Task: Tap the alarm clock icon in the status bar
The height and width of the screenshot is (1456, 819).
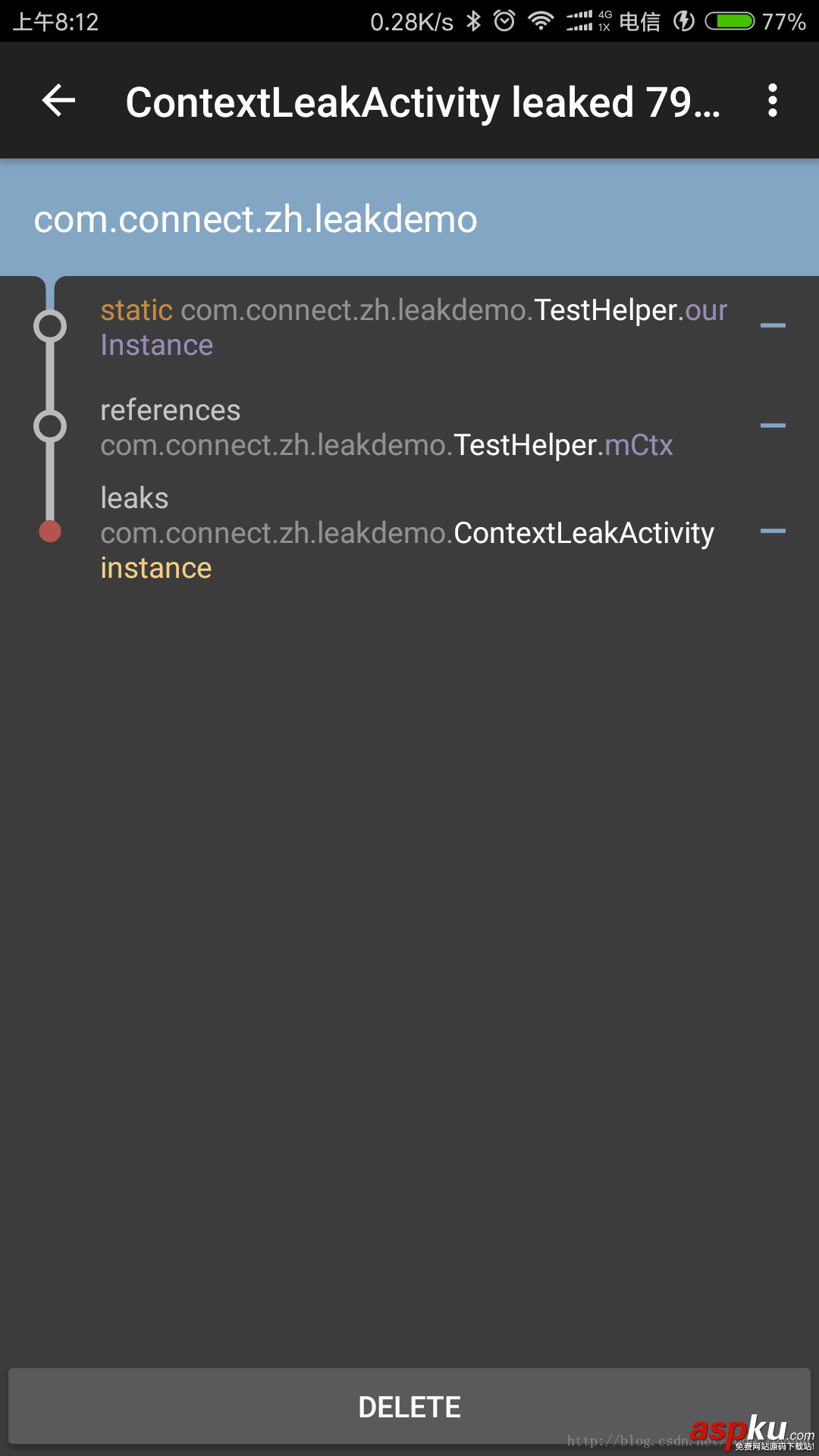Action: pyautogui.click(x=502, y=21)
